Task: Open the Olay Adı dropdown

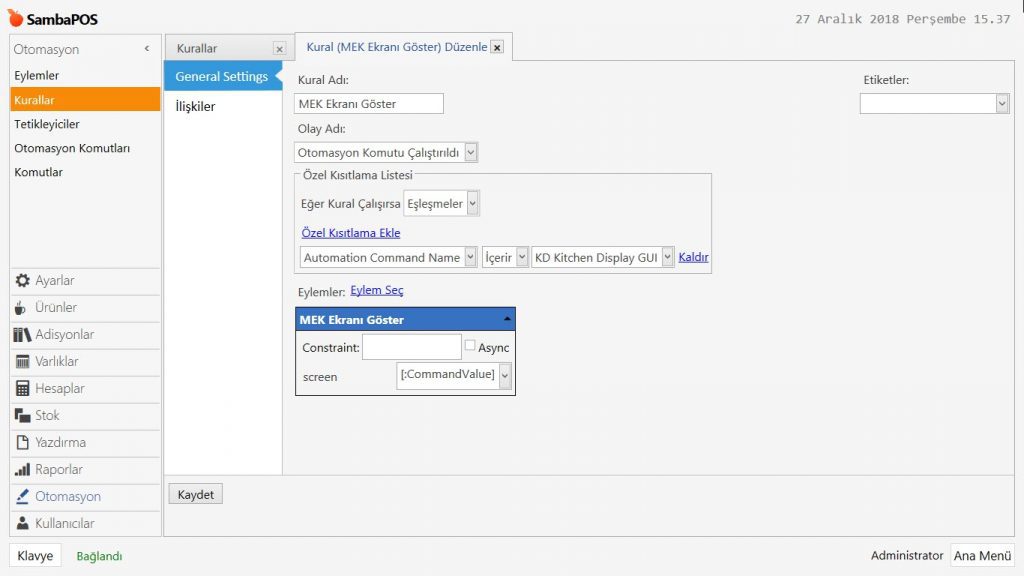Action: coord(472,153)
